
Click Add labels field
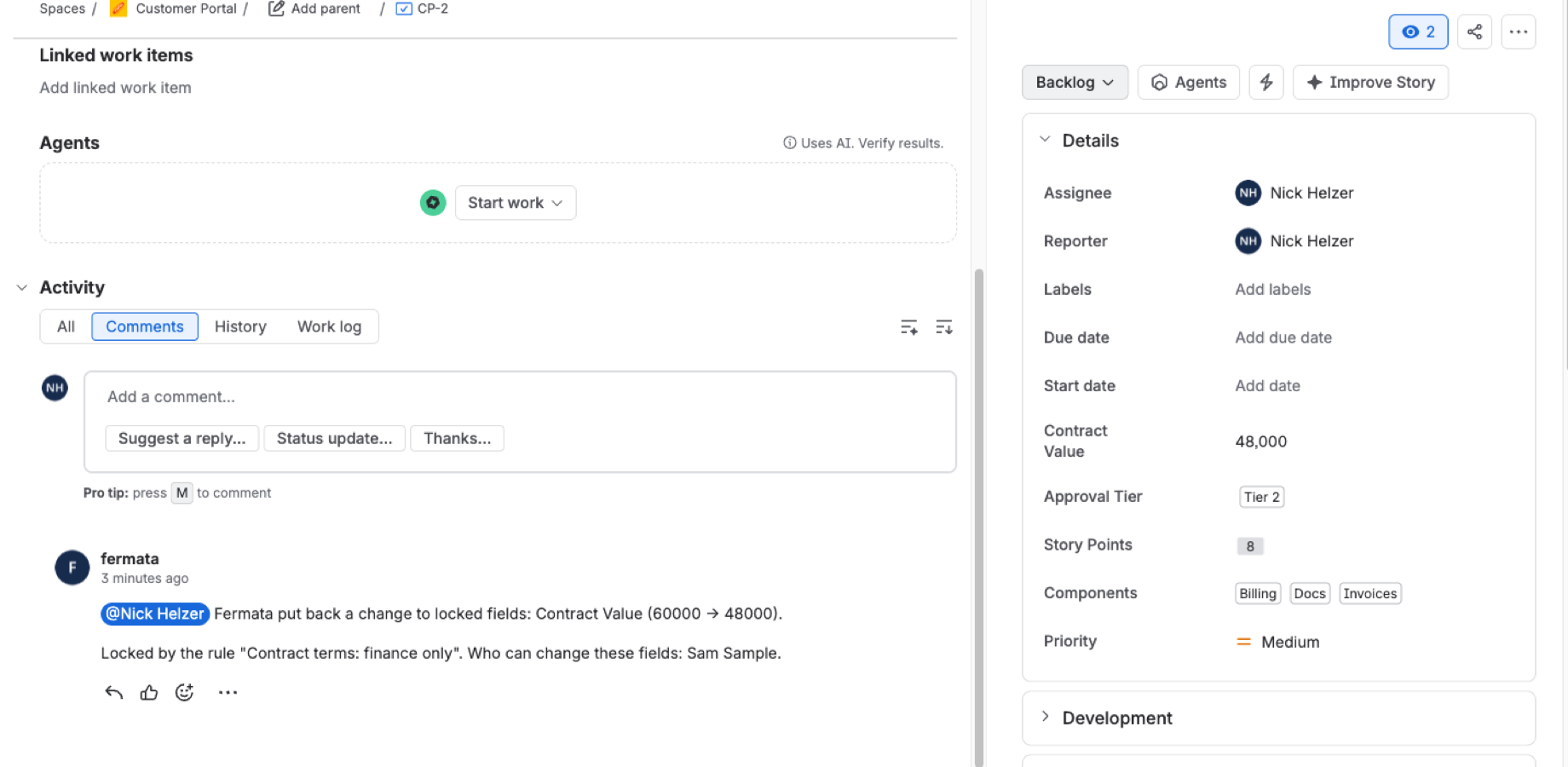point(1273,289)
